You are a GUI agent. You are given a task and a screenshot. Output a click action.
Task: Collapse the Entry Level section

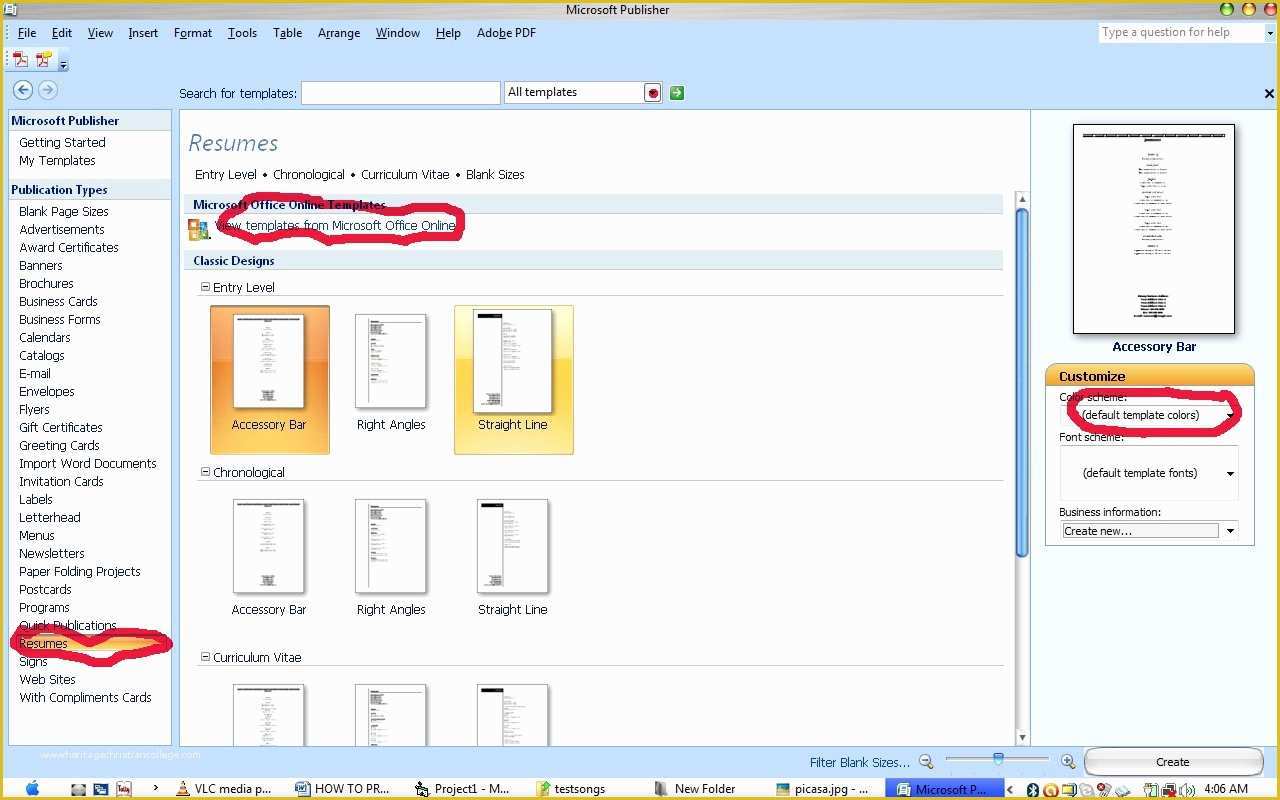pos(205,287)
